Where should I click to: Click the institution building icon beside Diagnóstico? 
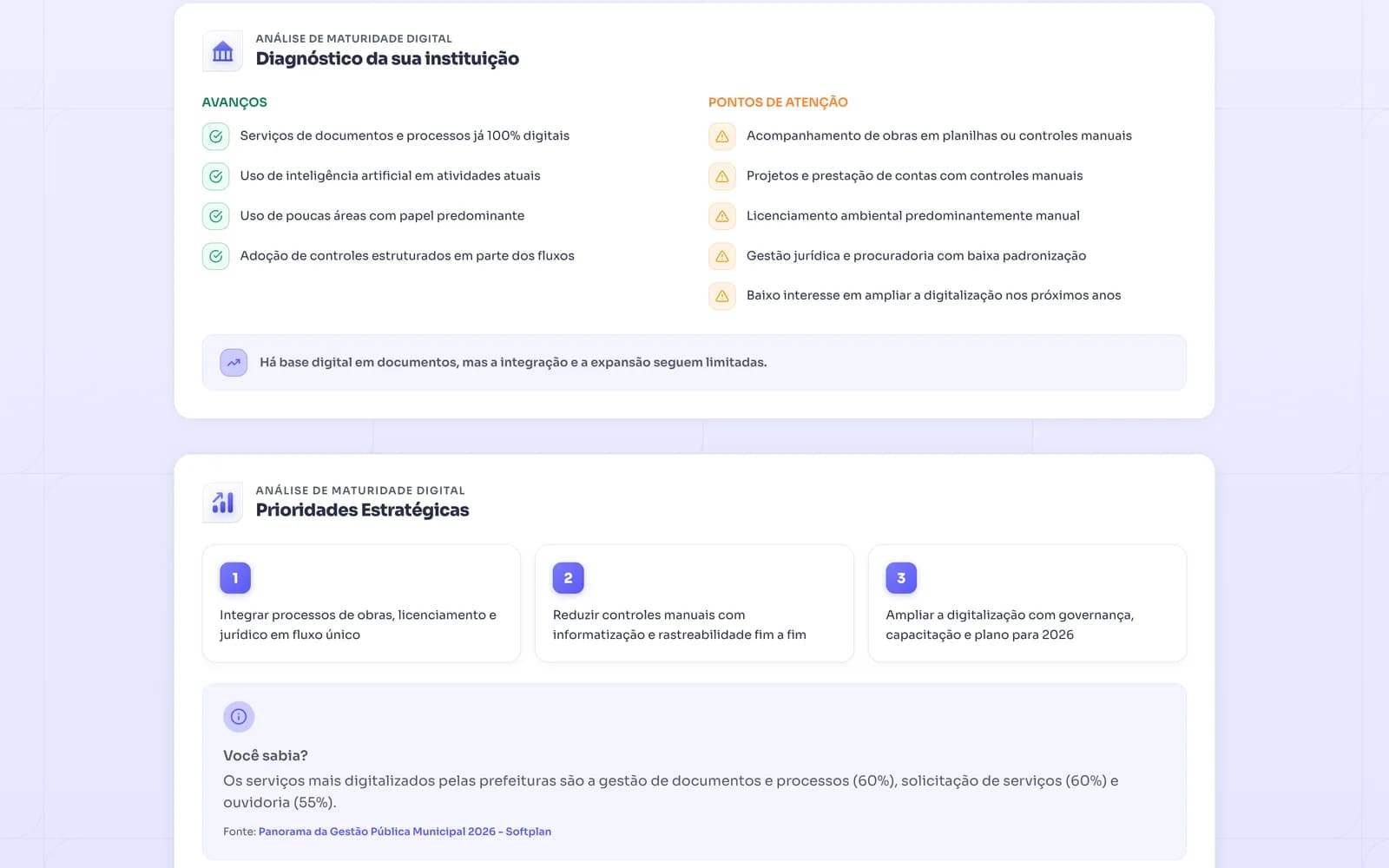[223, 52]
